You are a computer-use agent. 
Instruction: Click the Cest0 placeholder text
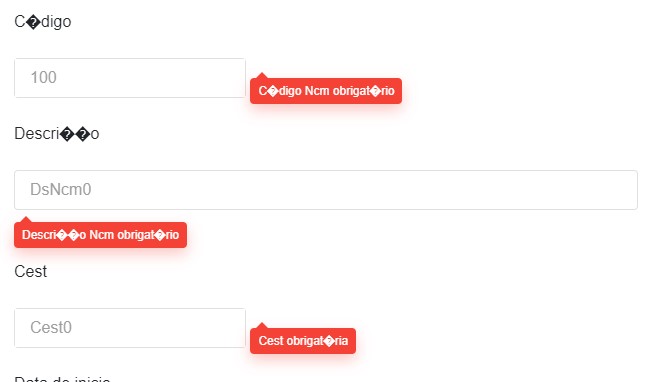[51, 327]
